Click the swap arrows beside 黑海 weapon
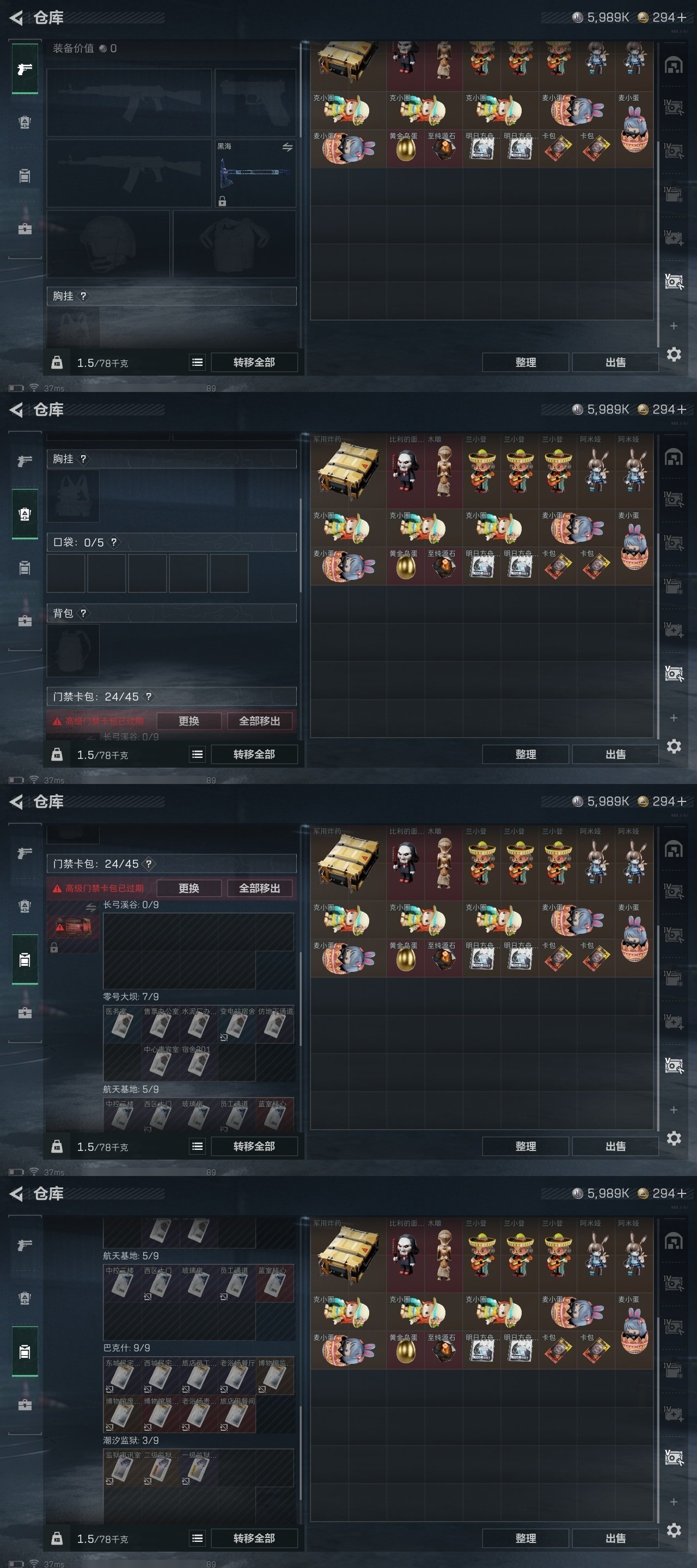Viewport: 697px width, 1568px height. click(288, 148)
